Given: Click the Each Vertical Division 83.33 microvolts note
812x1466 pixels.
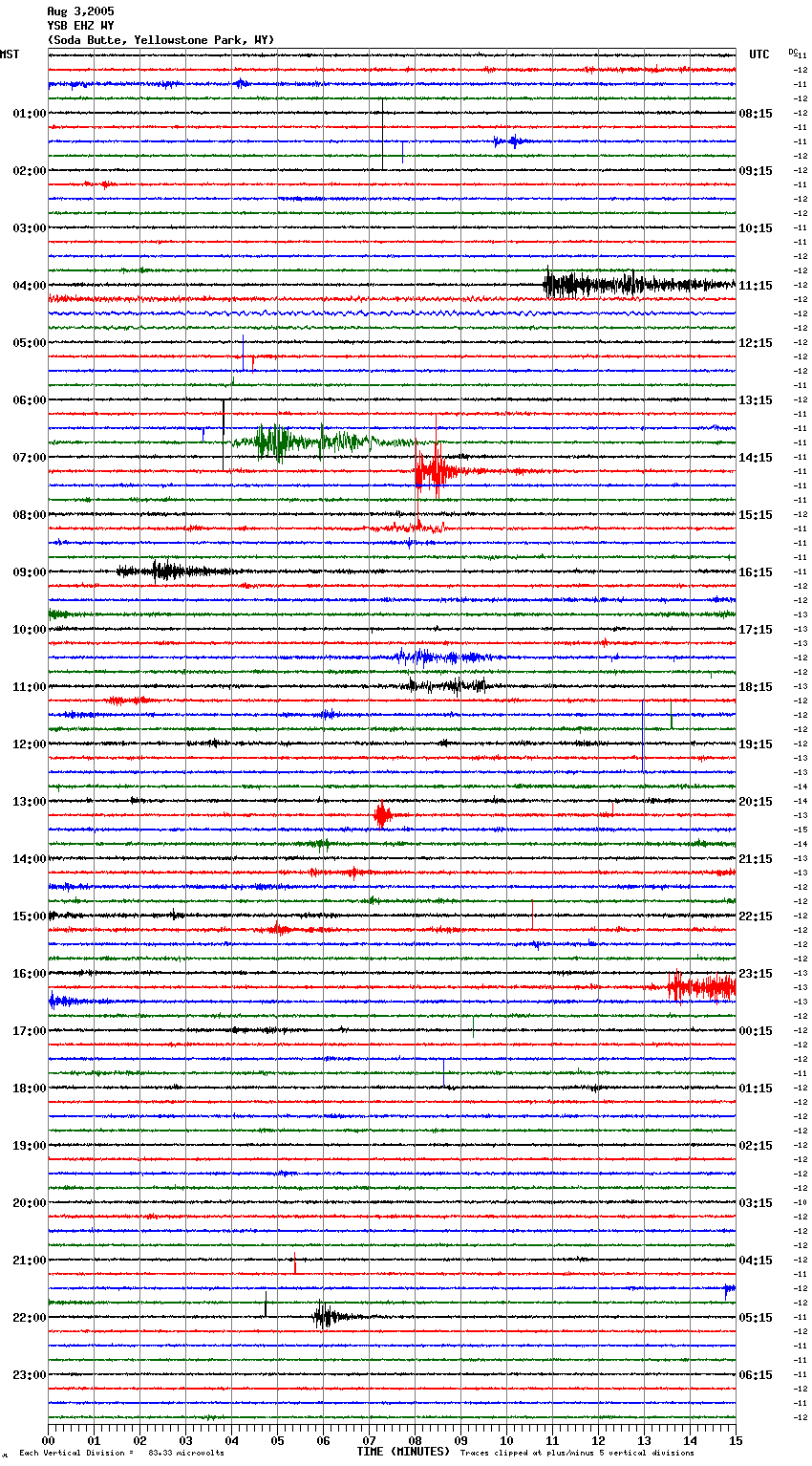Looking at the screenshot, I should click(x=121, y=1454).
